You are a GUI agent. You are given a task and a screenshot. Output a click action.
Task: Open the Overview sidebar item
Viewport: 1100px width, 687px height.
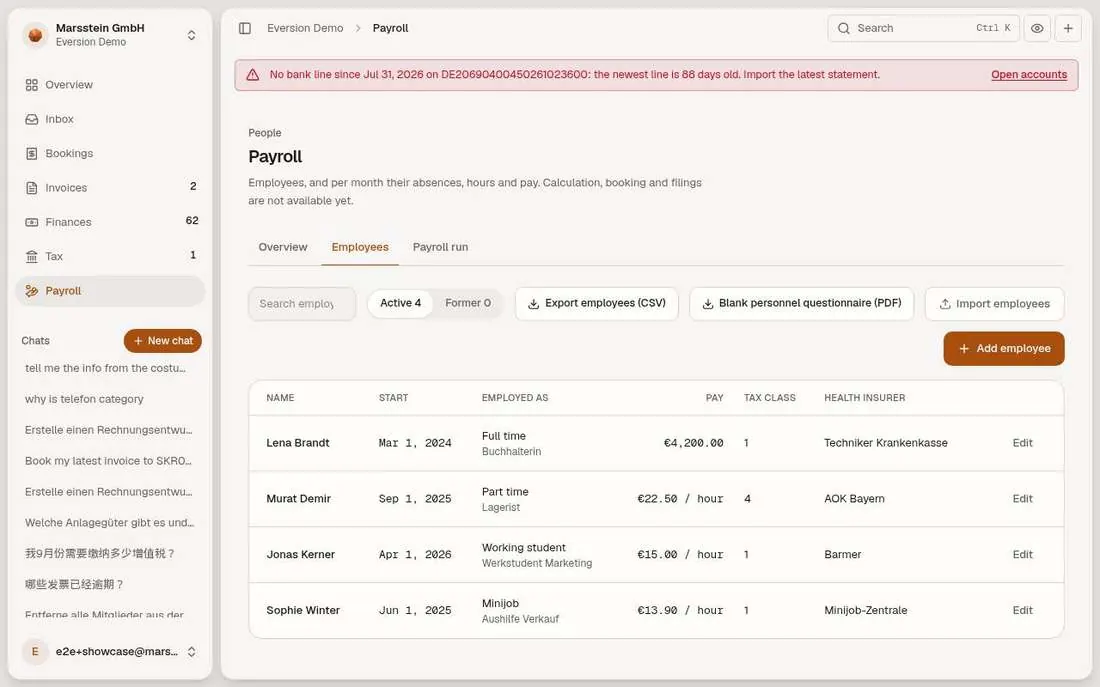pos(110,85)
